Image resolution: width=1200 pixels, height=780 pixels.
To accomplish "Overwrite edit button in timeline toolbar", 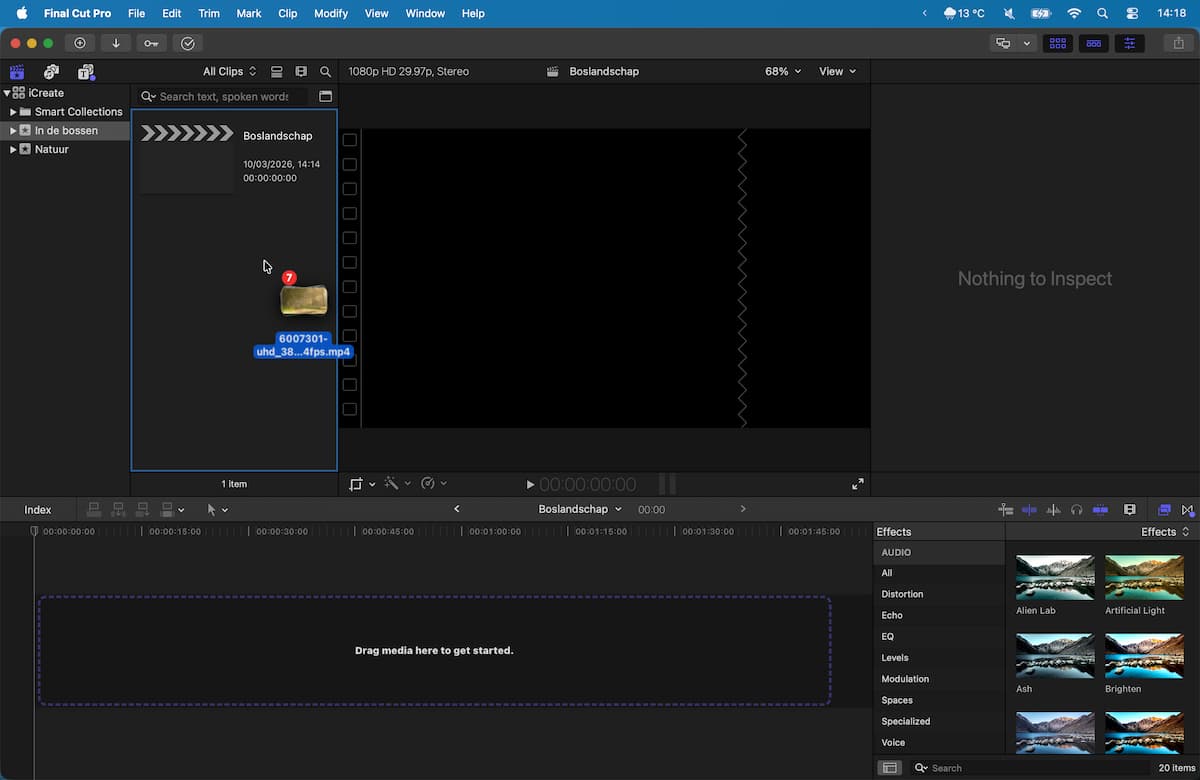I will click(167, 510).
